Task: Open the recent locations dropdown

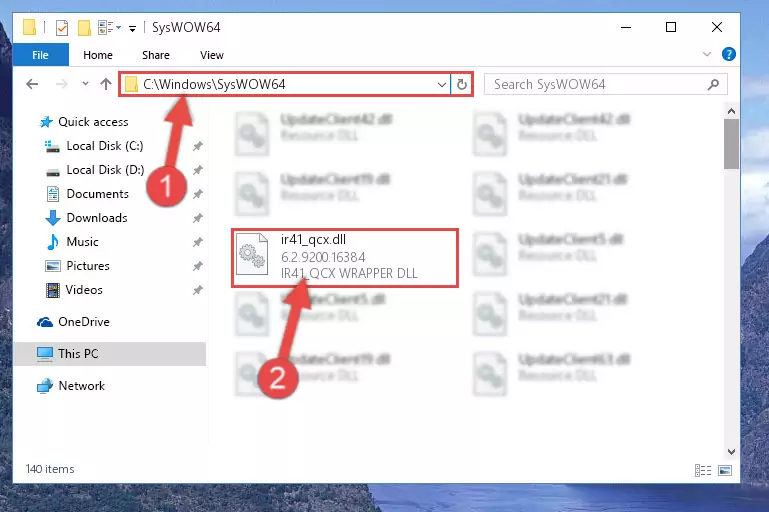Action: coord(85,83)
